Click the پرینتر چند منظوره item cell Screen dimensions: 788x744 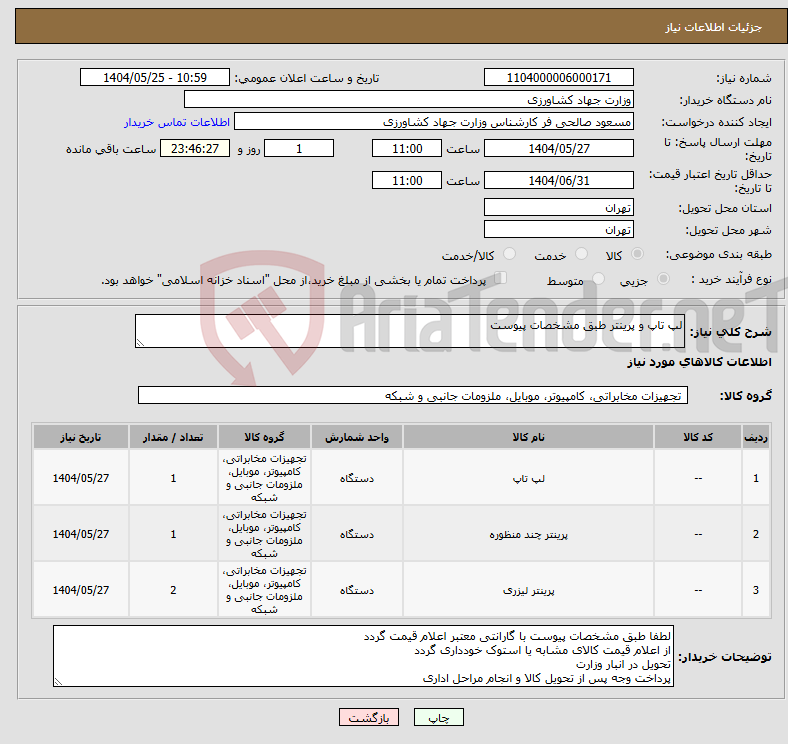point(528,534)
